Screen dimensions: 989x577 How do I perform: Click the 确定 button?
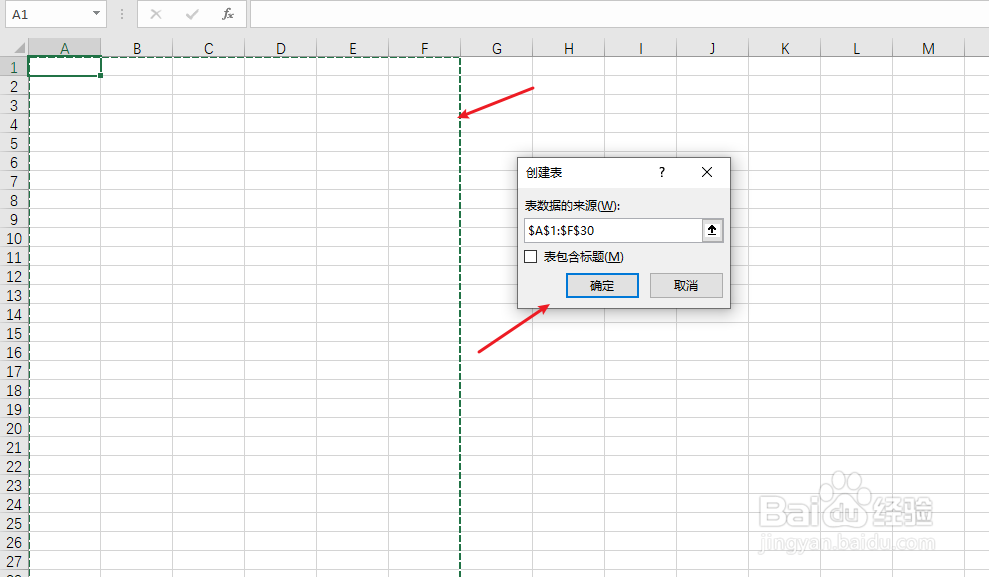(602, 286)
